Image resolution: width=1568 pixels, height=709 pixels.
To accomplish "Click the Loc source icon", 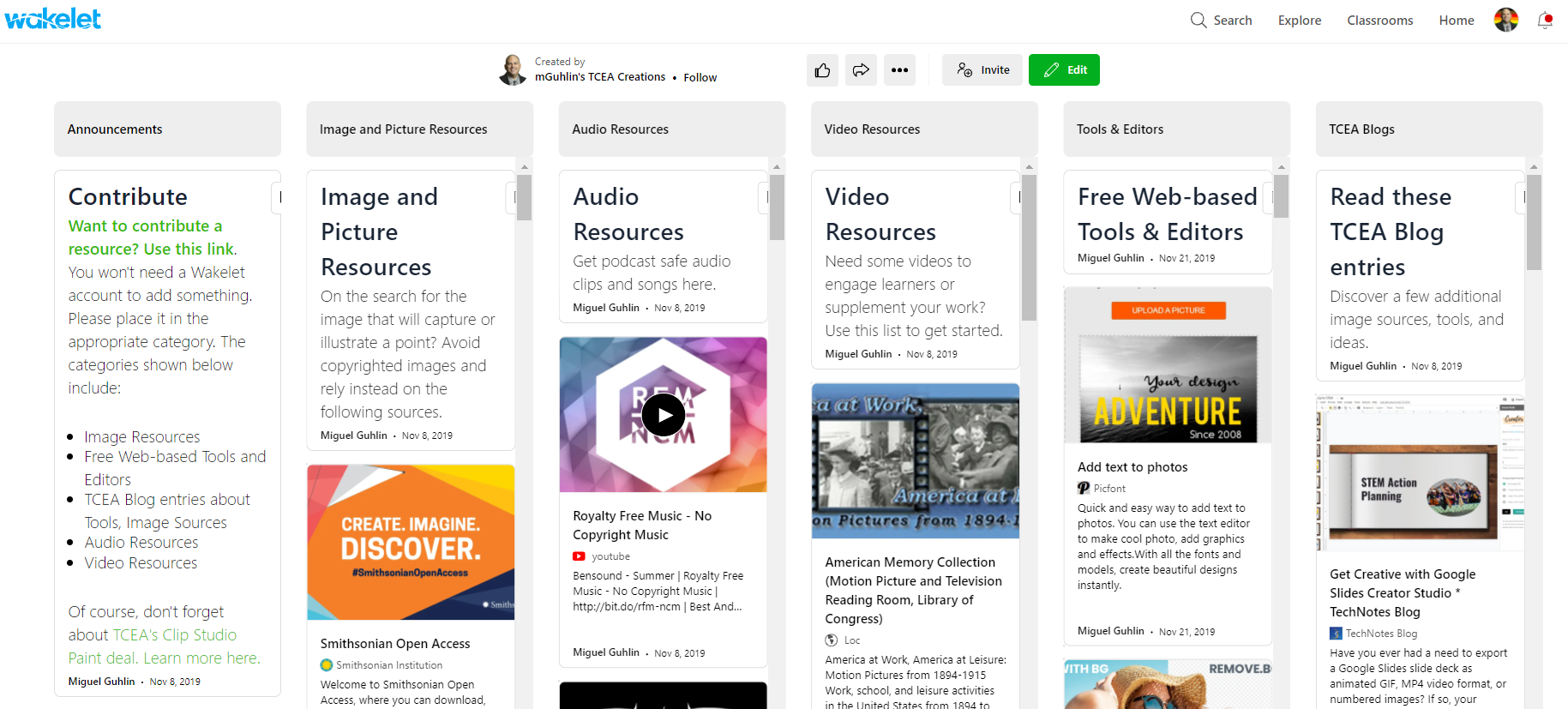I will [x=831, y=640].
